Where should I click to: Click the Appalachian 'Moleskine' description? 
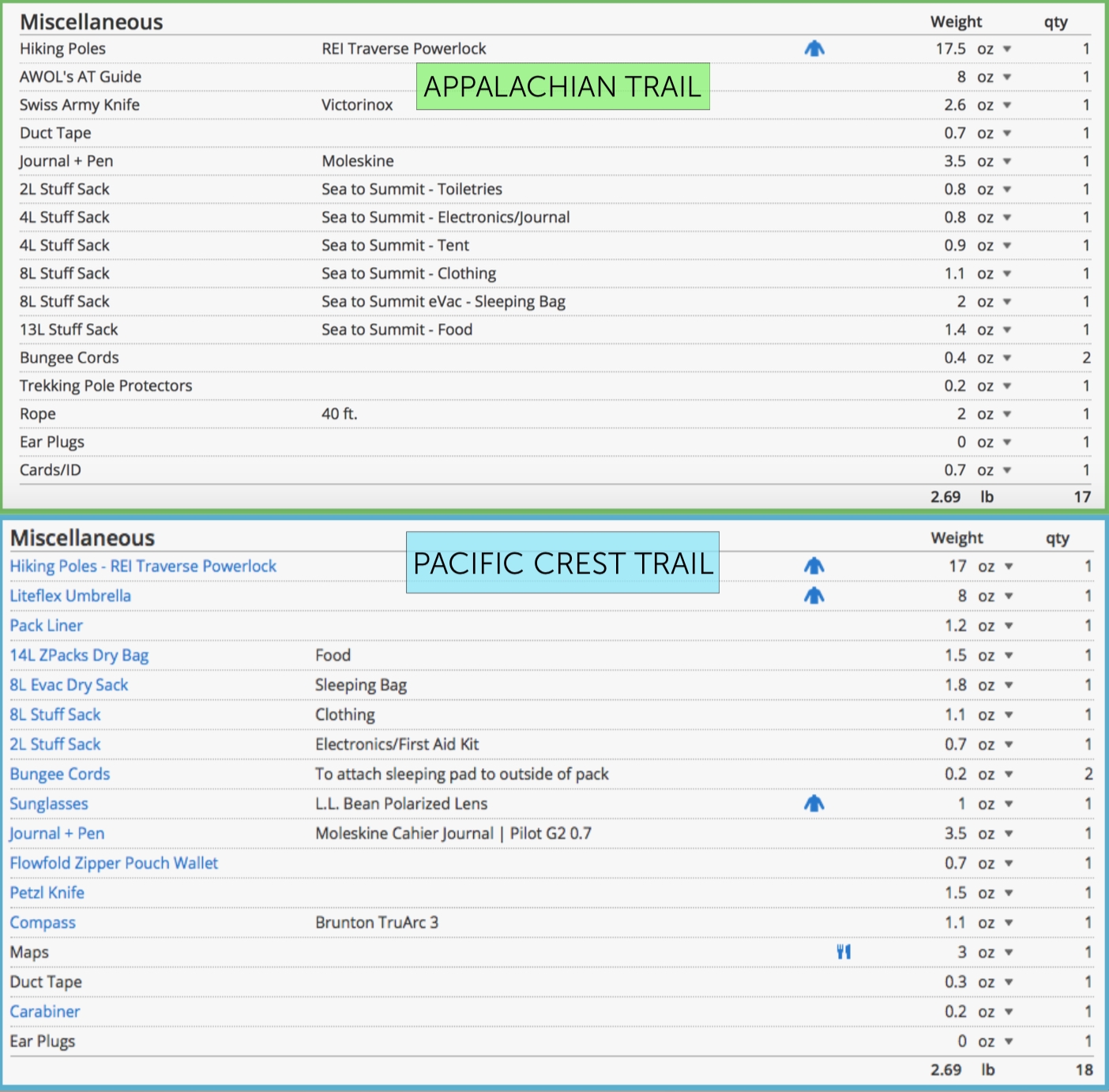(x=358, y=161)
